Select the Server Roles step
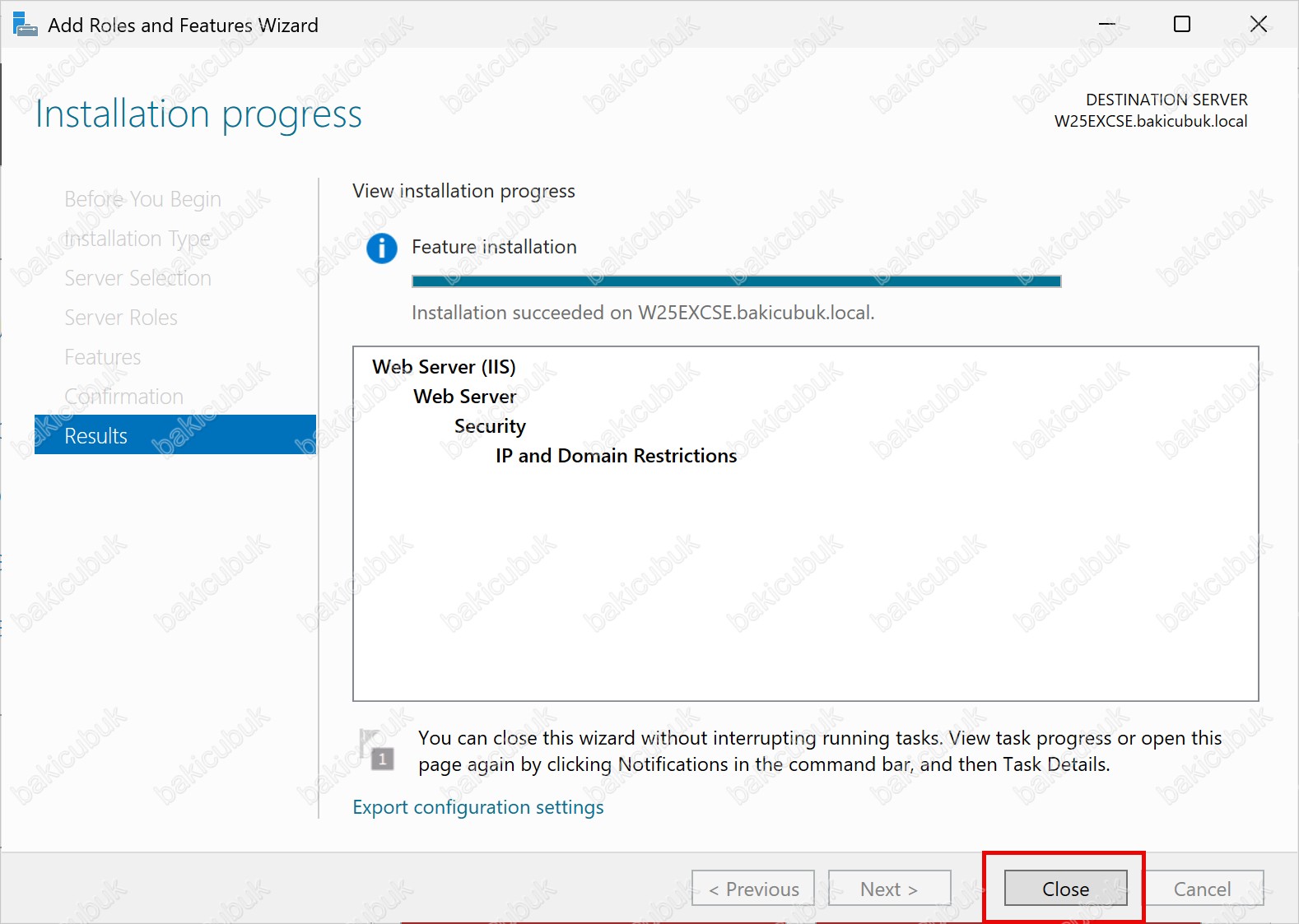The height and width of the screenshot is (924, 1299). (121, 318)
